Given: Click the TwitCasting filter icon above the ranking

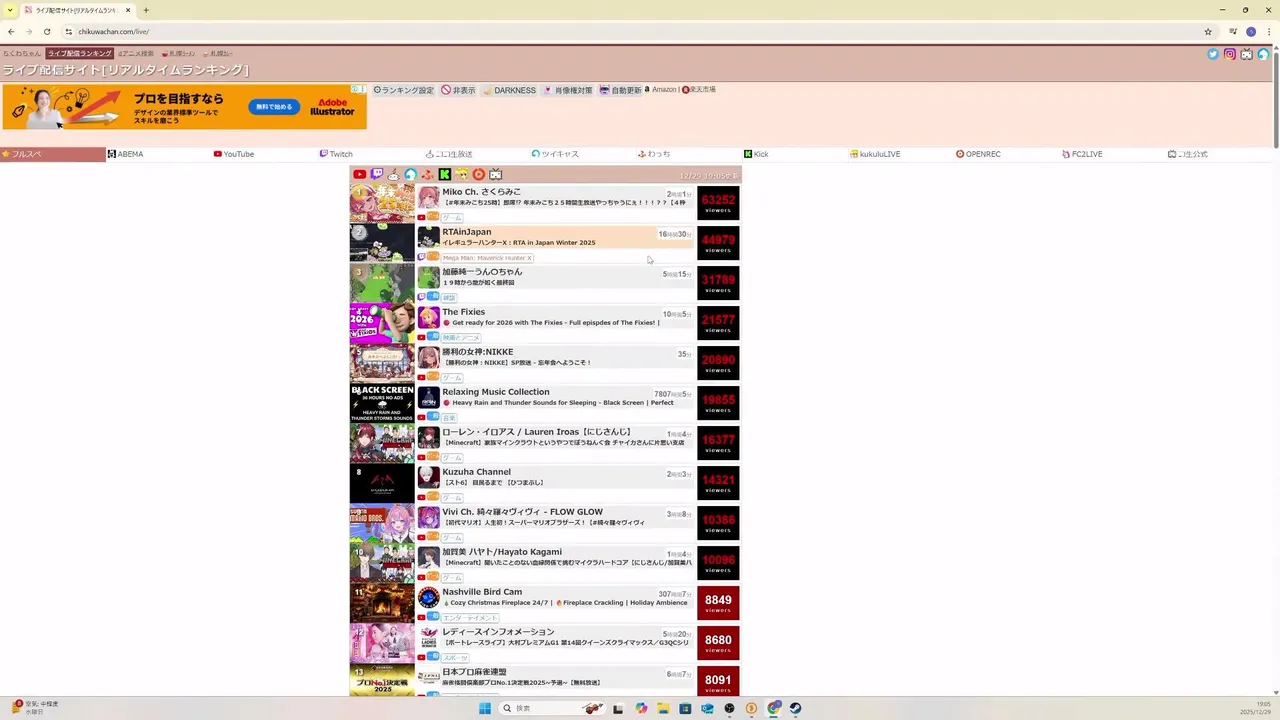Looking at the screenshot, I should click(410, 174).
